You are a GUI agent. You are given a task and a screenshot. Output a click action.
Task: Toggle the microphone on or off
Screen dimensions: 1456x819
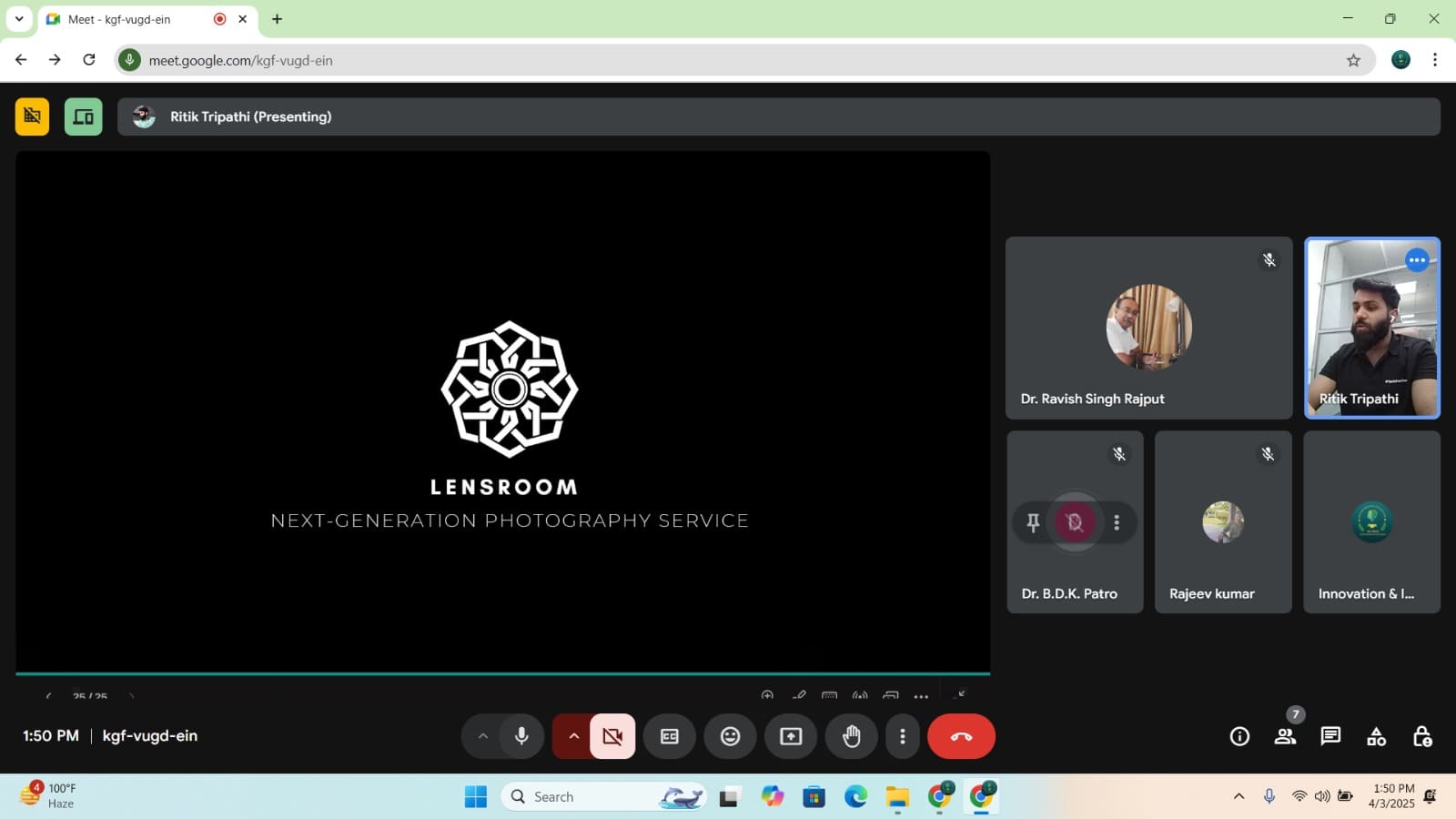tap(521, 736)
